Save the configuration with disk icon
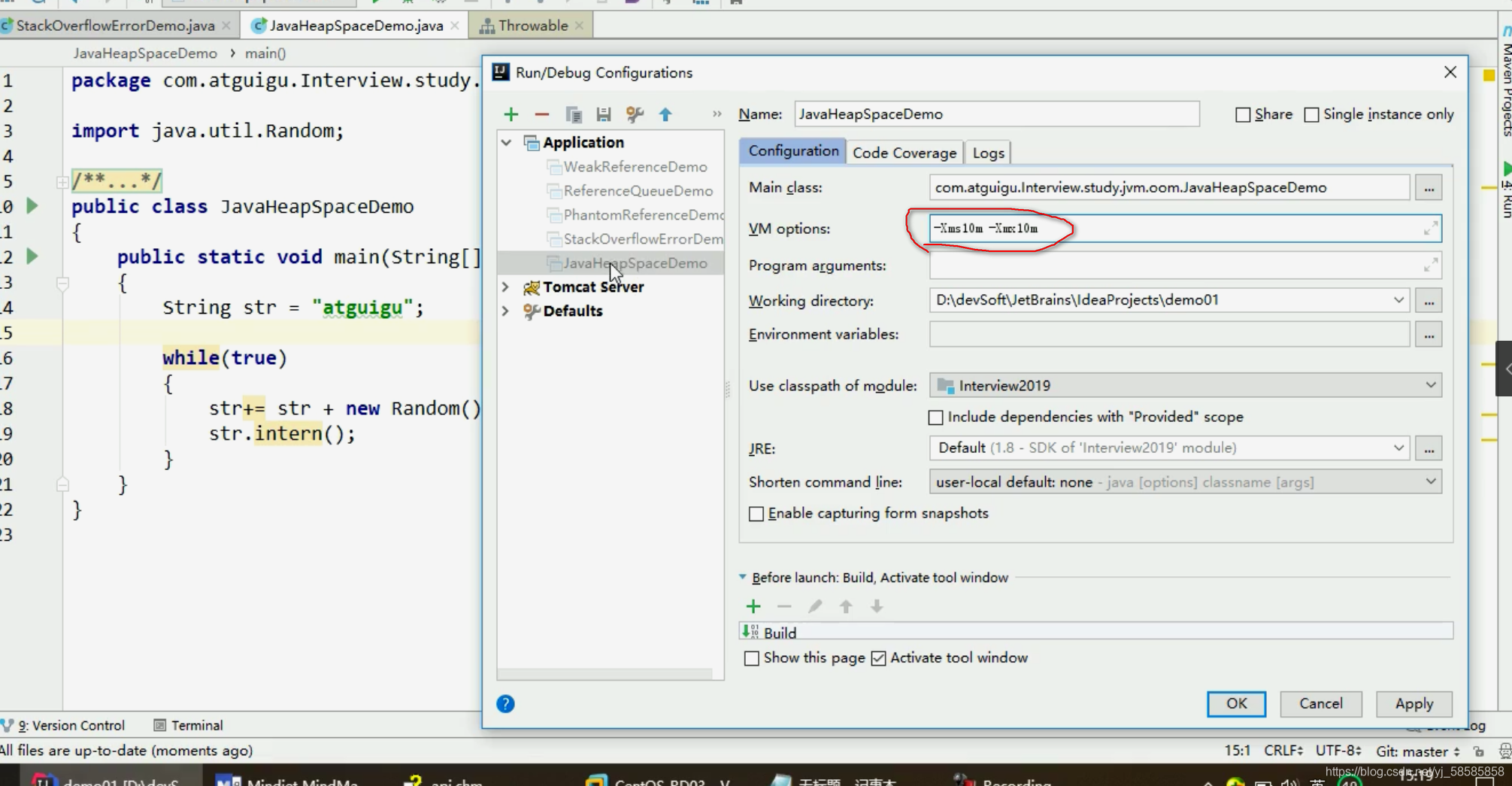1512x786 pixels. [604, 114]
